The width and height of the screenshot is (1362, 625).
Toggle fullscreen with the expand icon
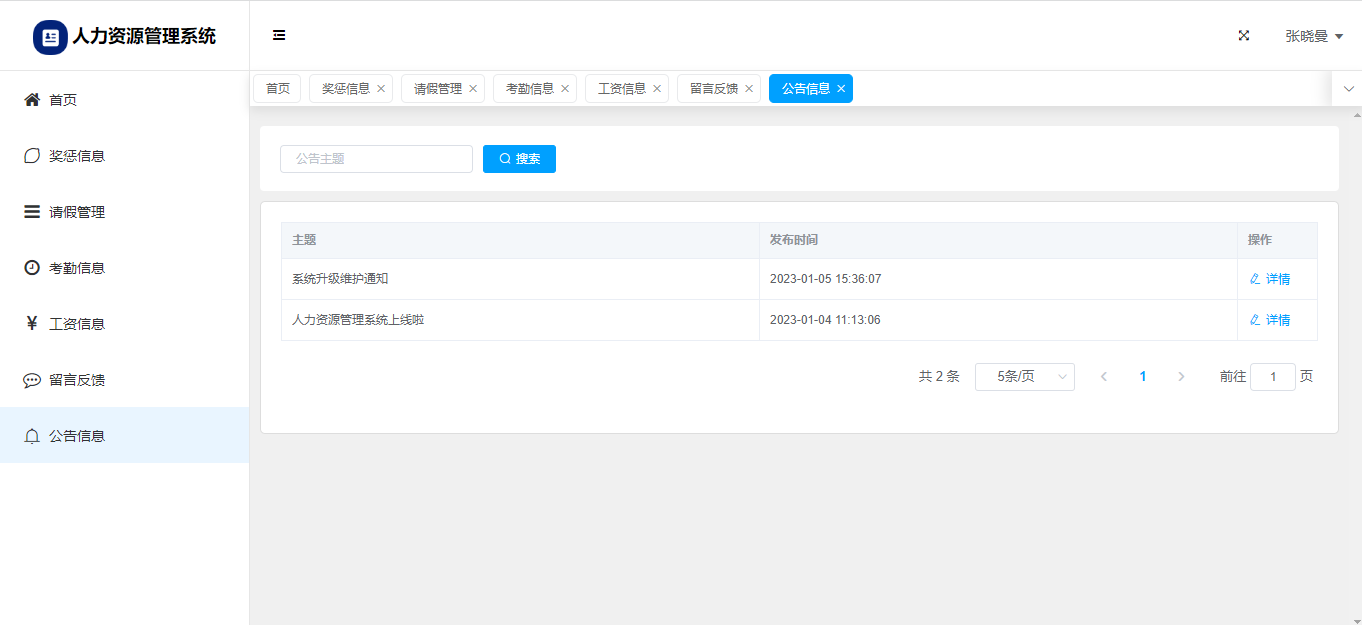1244,35
